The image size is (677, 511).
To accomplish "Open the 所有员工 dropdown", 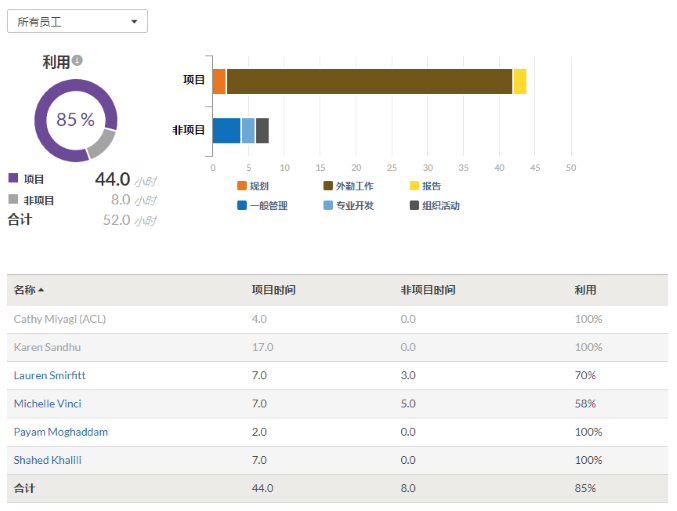I will pyautogui.click(x=77, y=21).
